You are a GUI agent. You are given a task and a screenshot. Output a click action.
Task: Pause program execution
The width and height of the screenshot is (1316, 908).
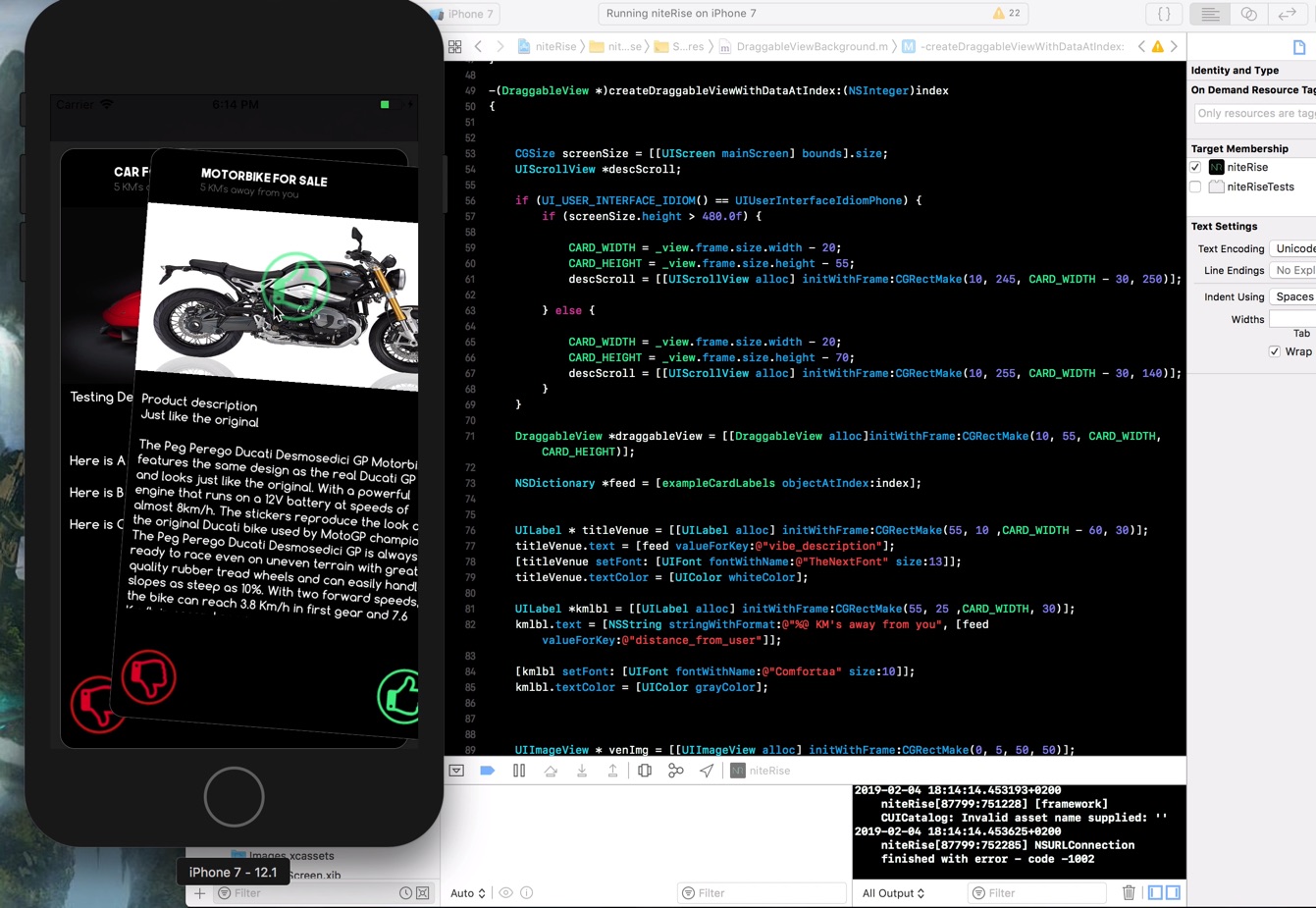click(519, 771)
